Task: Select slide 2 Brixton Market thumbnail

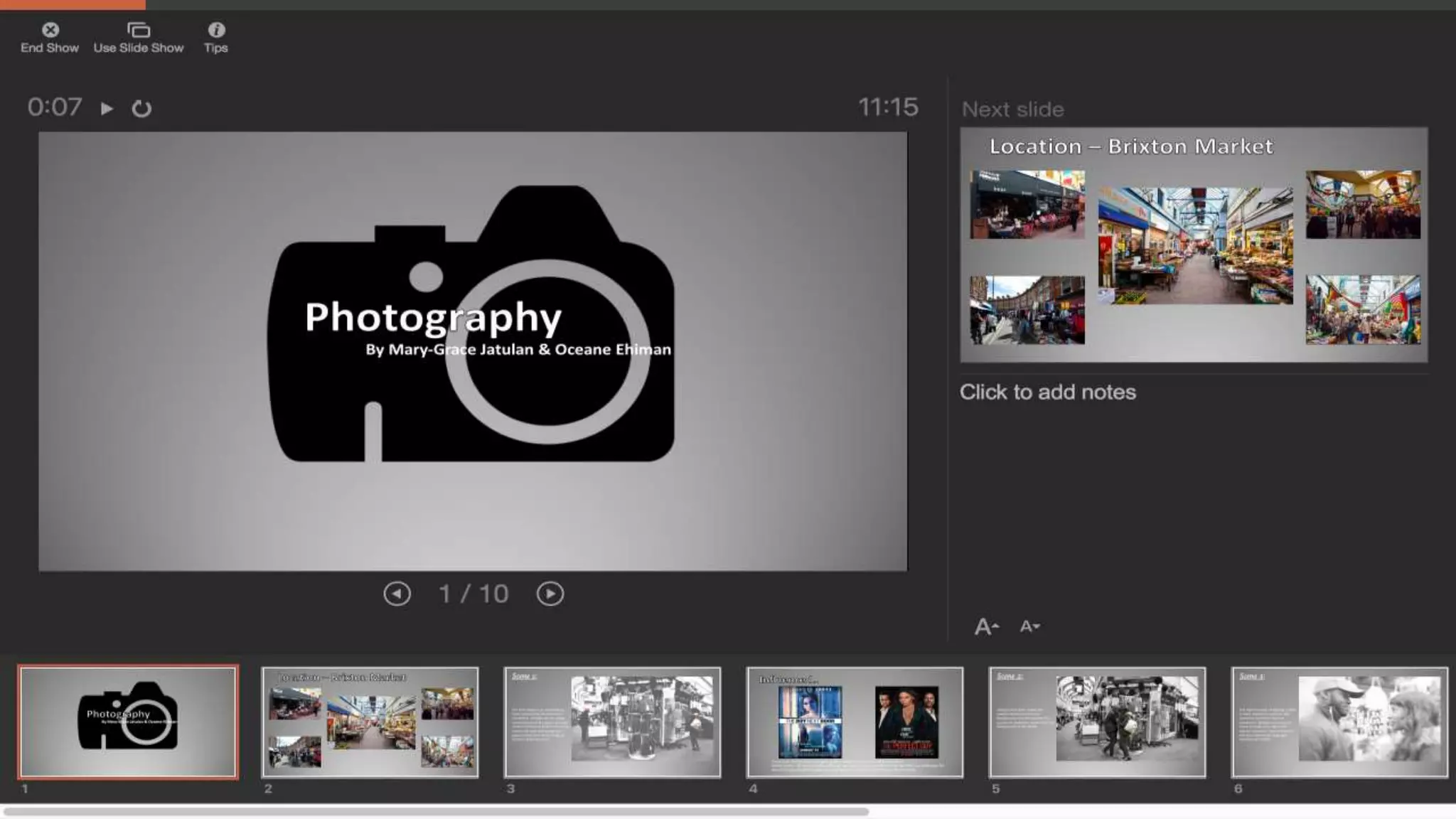Action: (x=370, y=722)
